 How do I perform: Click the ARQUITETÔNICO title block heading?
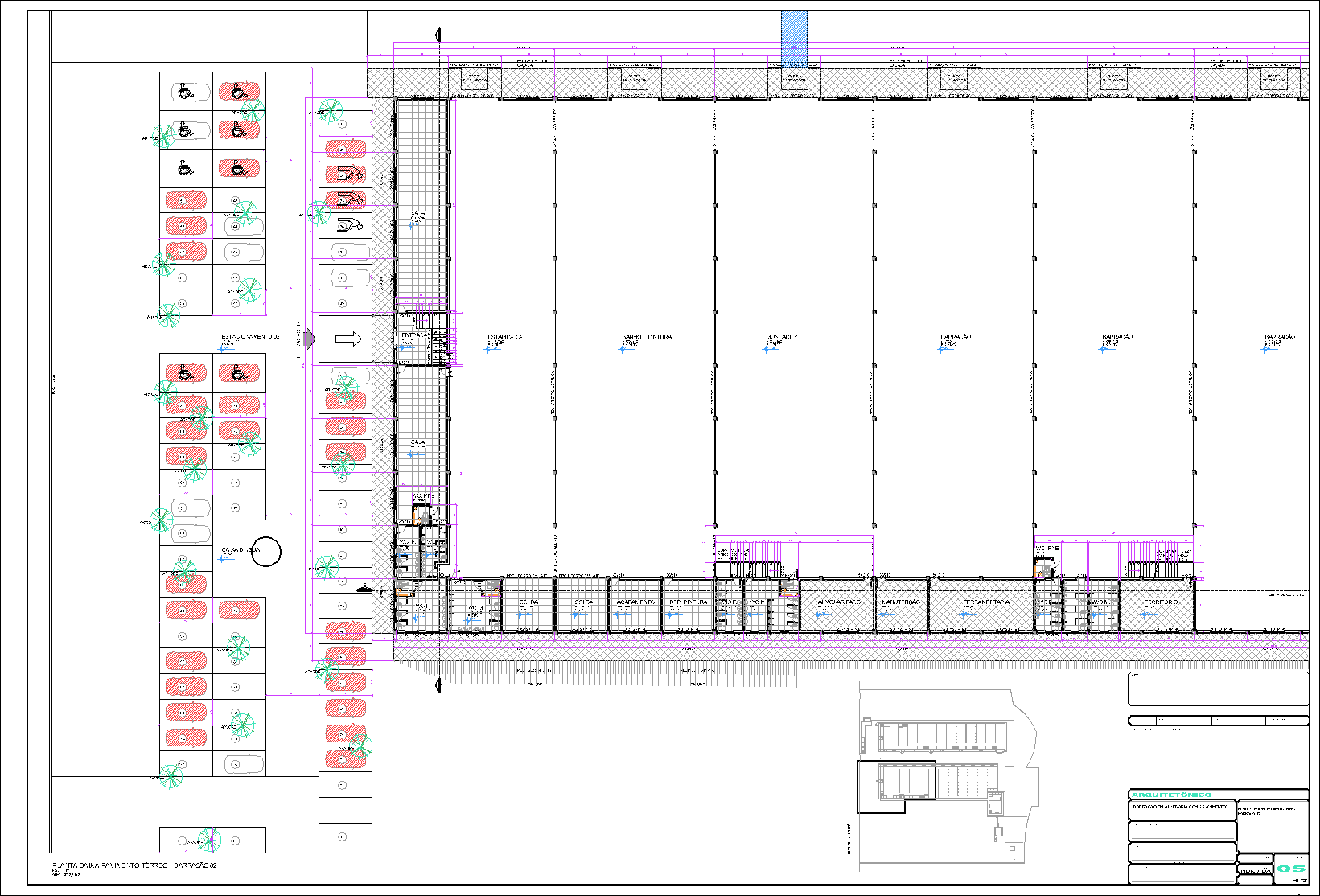click(x=1171, y=795)
